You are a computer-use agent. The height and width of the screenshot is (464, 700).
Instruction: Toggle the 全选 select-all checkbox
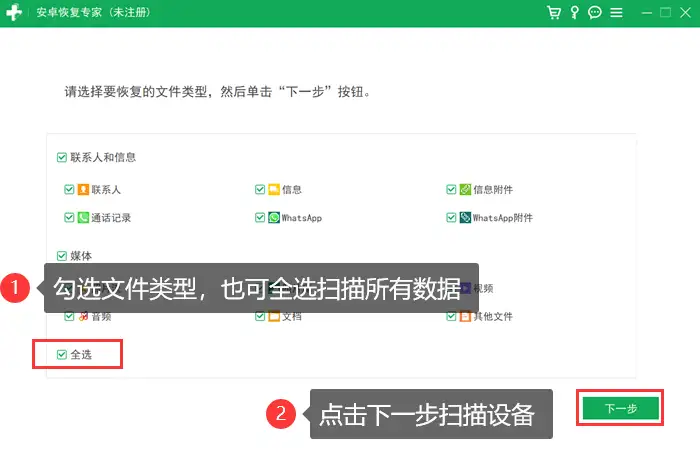[x=62, y=355]
